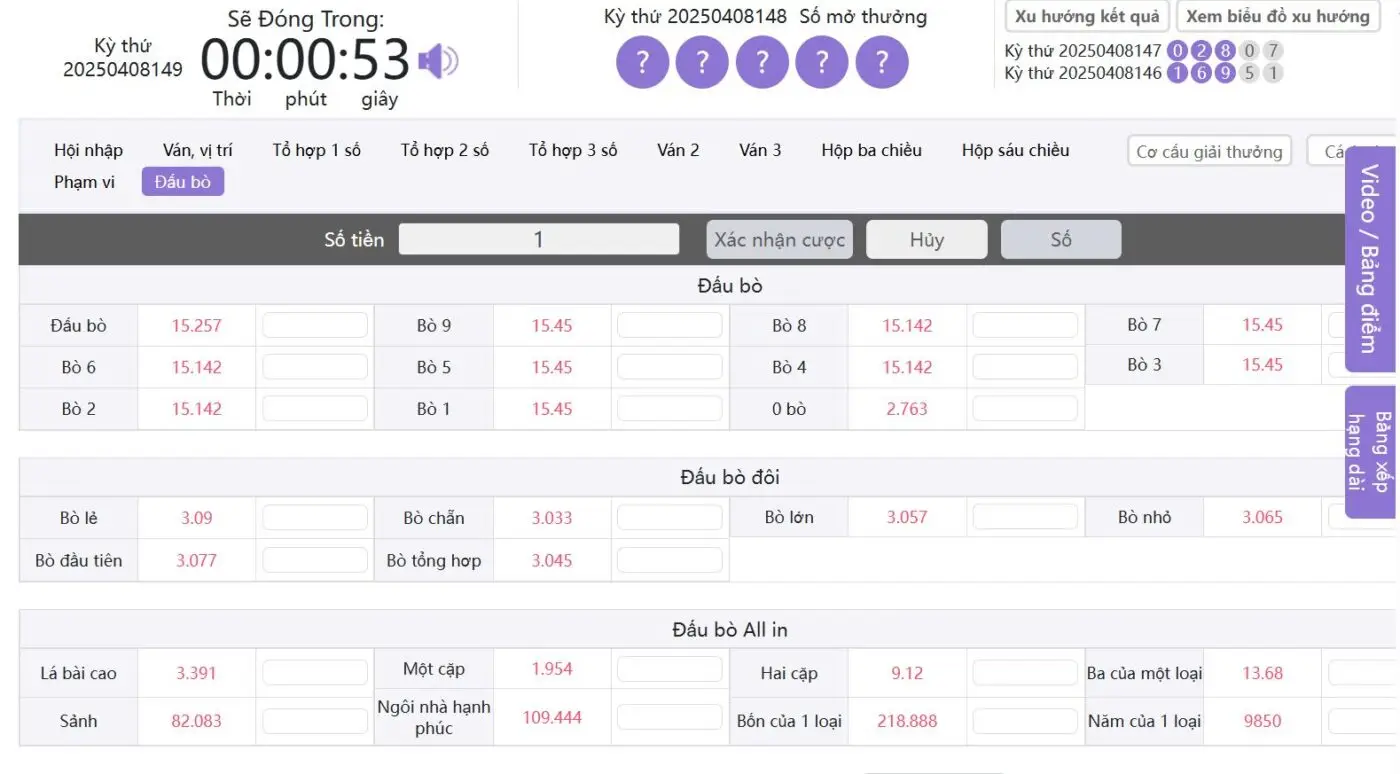Click the bet input for Bò 9
Viewport: 1400px width, 774px height.
[670, 326]
